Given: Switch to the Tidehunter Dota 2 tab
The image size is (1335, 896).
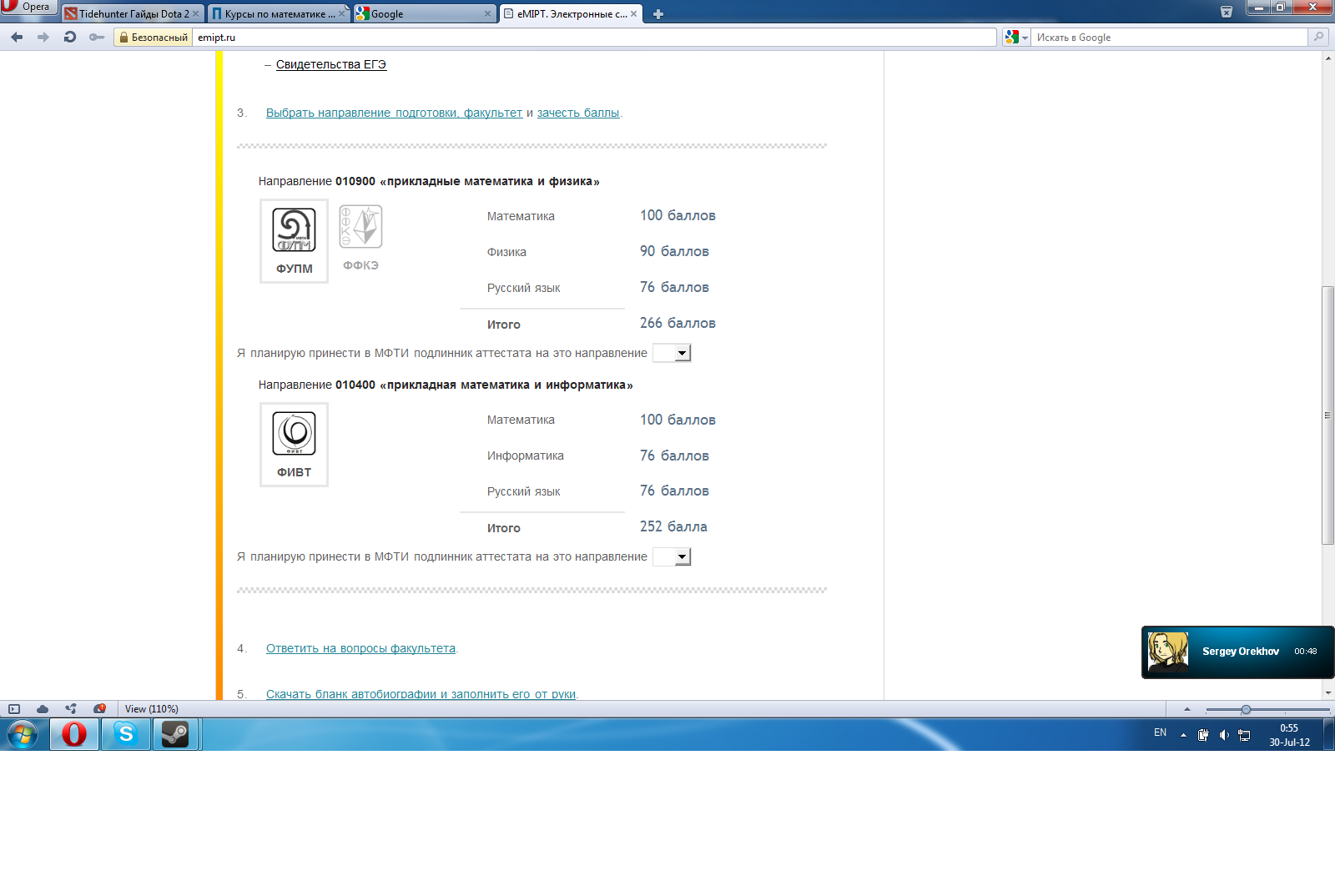Looking at the screenshot, I should 133,14.
